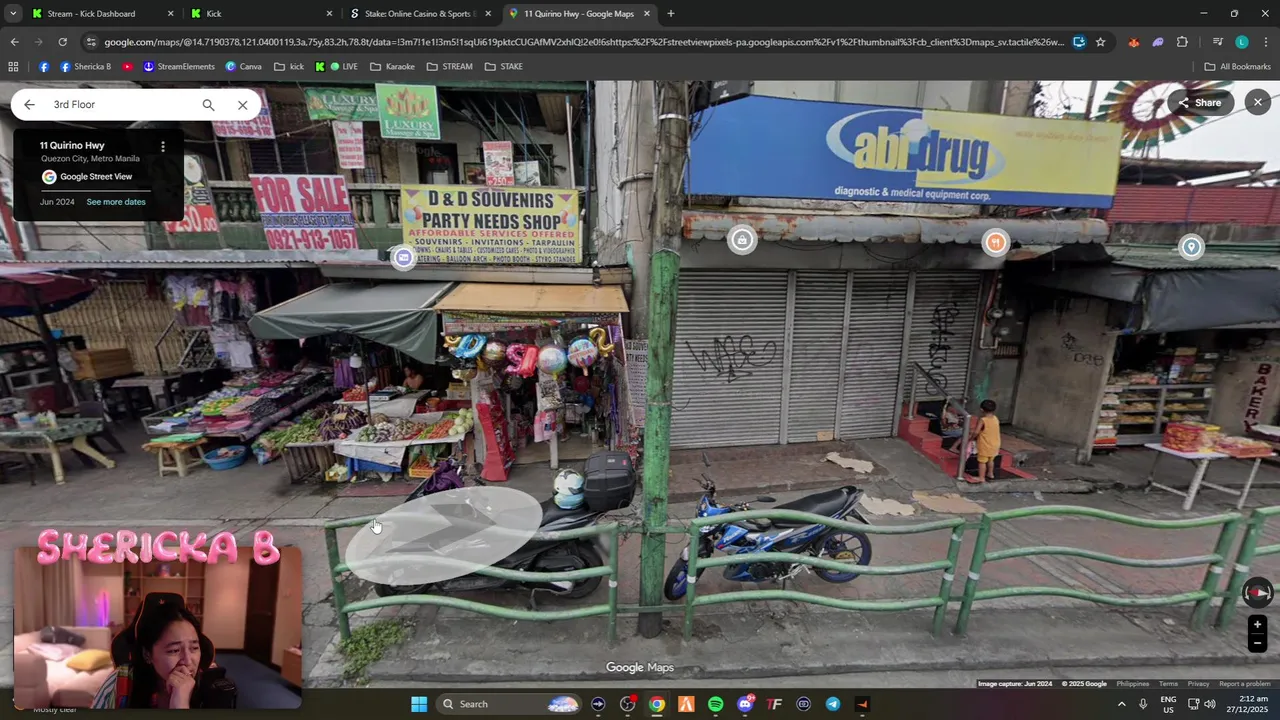
Task: Open the All Bookmarks folder
Action: tap(1237, 67)
